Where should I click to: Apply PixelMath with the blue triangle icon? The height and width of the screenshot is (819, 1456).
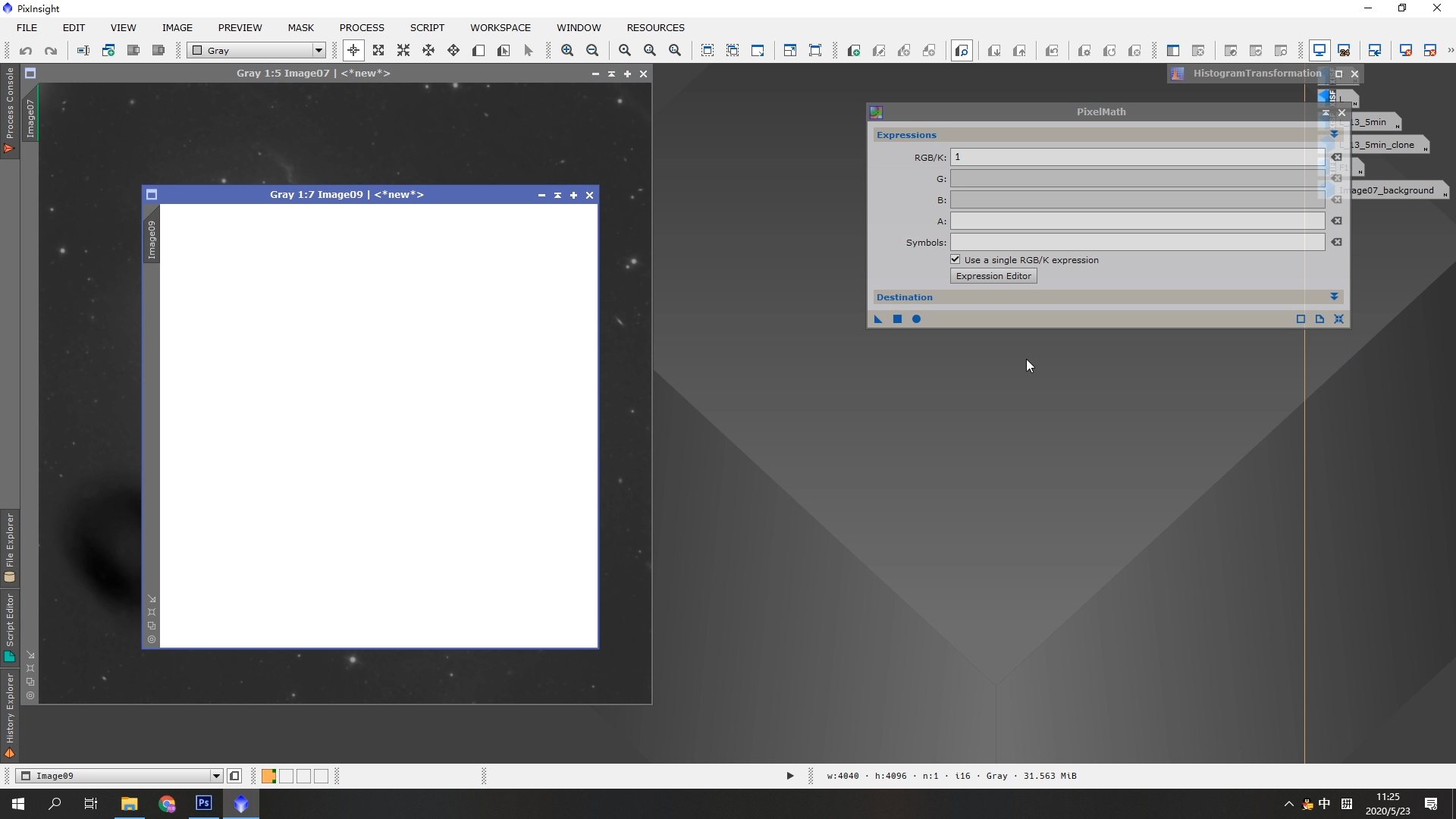pos(878,319)
